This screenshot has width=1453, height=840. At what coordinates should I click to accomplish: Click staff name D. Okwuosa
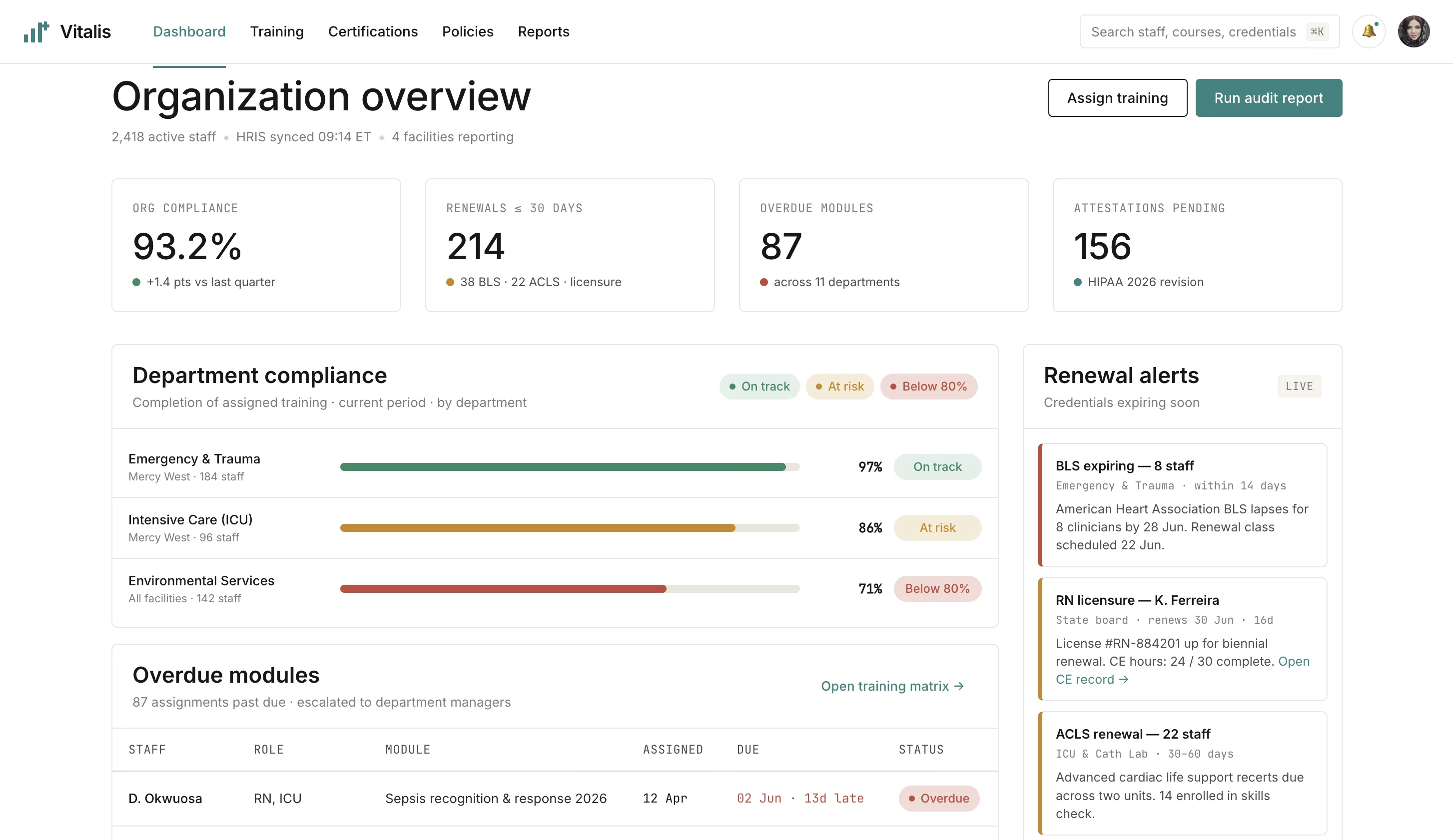coord(165,799)
